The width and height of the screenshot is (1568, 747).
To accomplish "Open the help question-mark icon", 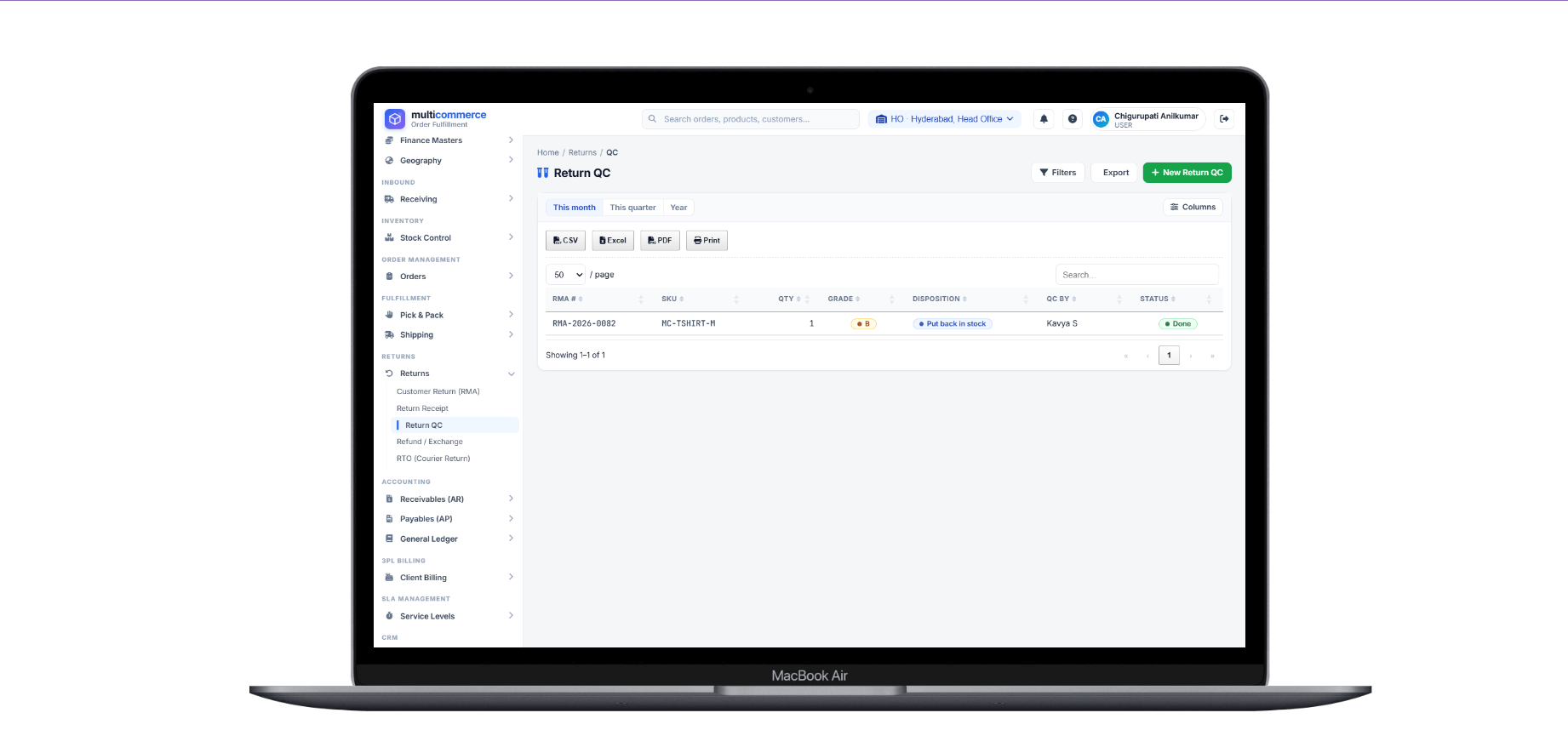I will [x=1073, y=119].
